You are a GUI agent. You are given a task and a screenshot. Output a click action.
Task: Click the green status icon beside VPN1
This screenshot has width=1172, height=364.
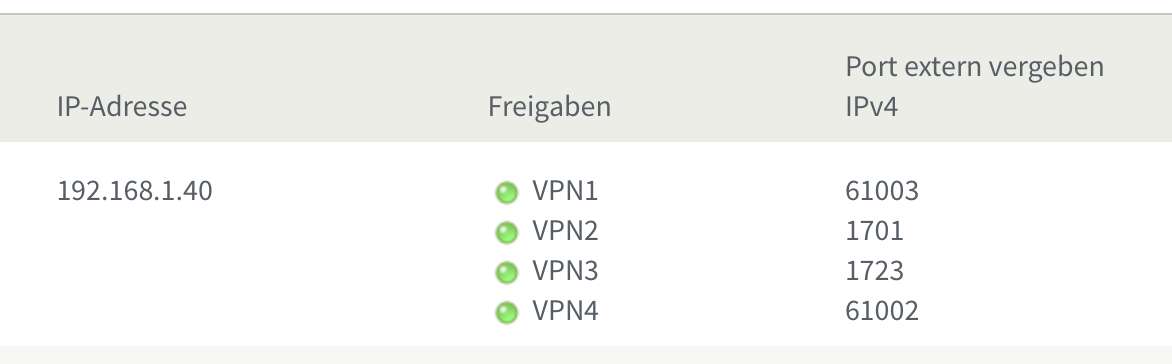(506, 193)
